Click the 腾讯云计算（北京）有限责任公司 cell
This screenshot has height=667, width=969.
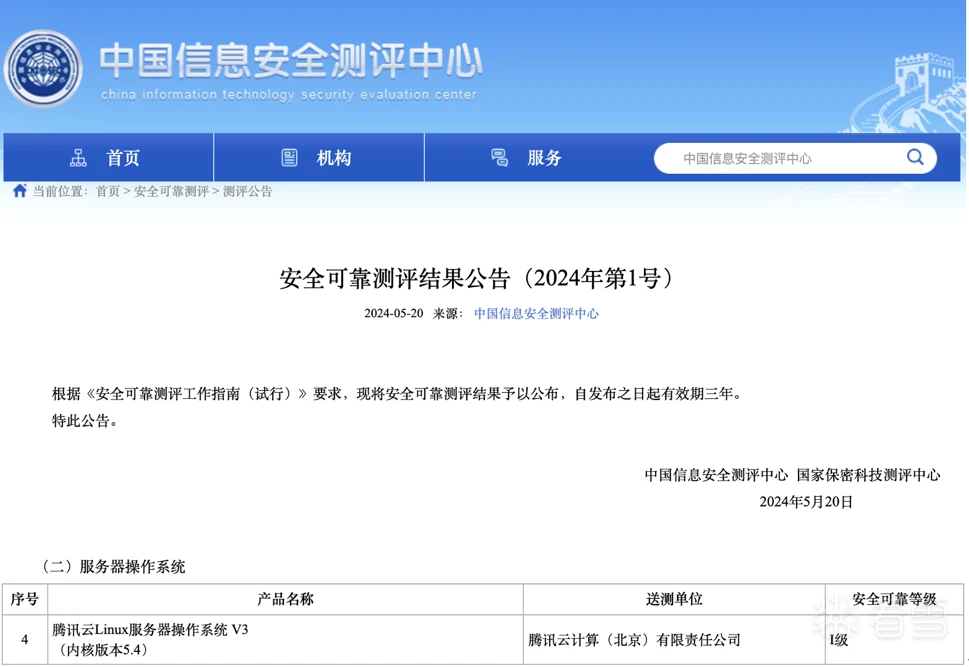click(674, 640)
